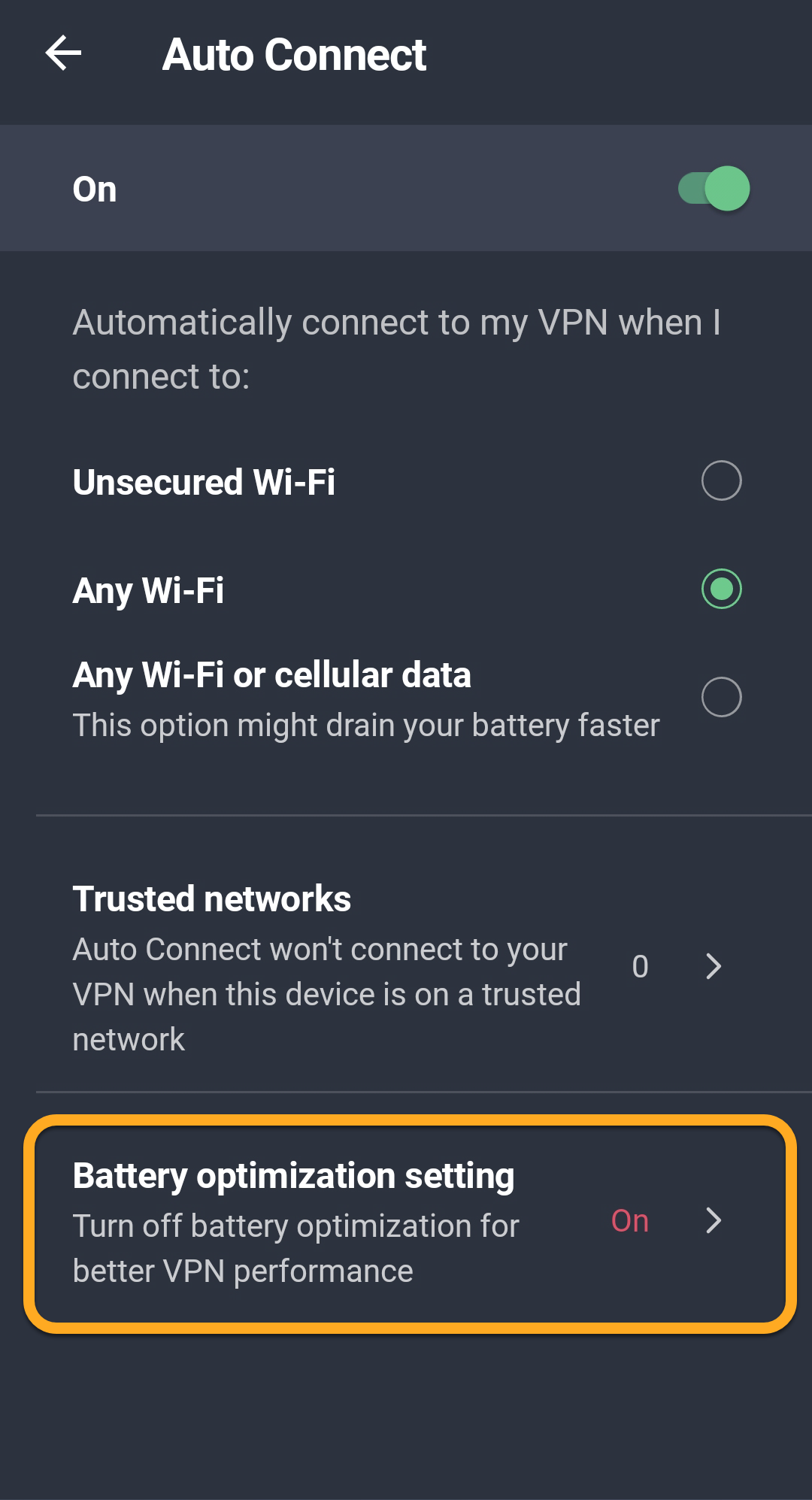Open the Battery optimization setting heading
Screen dimensions: 812x1500
293,1176
